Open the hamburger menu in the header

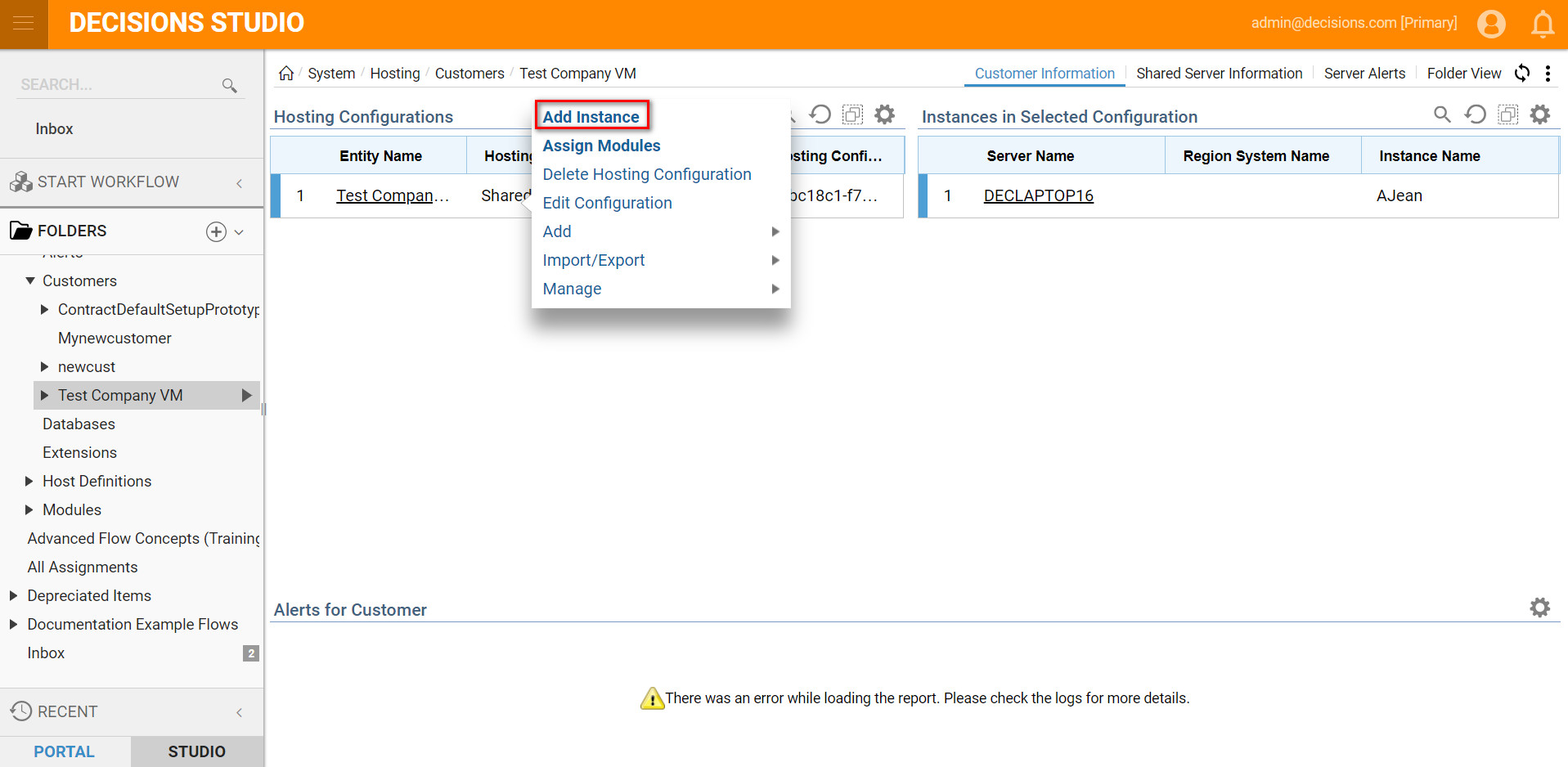click(x=24, y=24)
